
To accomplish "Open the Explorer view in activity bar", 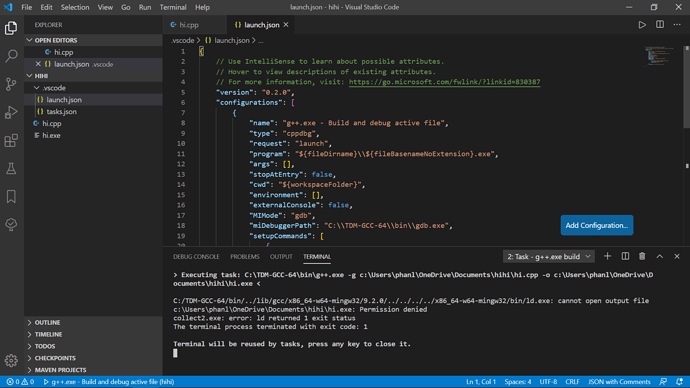I will 11,28.
